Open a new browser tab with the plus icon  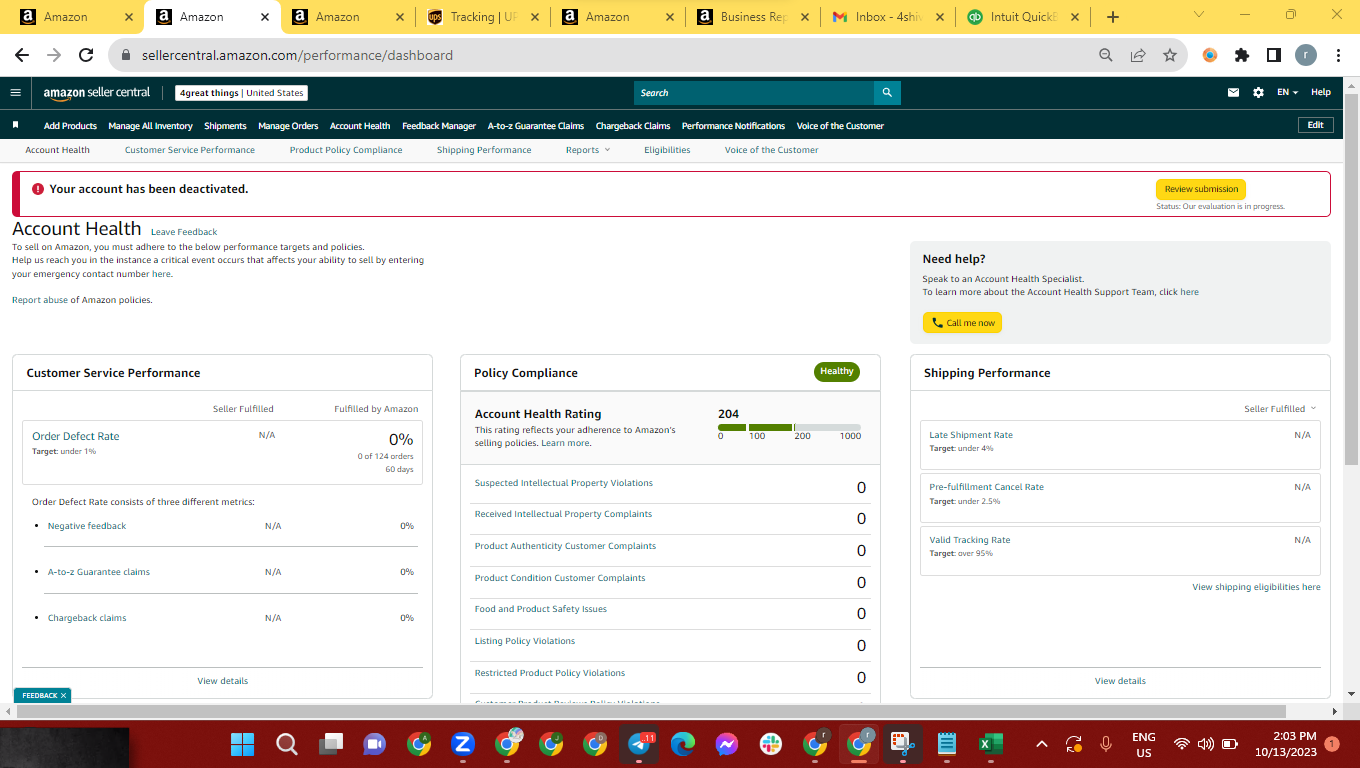1113,17
